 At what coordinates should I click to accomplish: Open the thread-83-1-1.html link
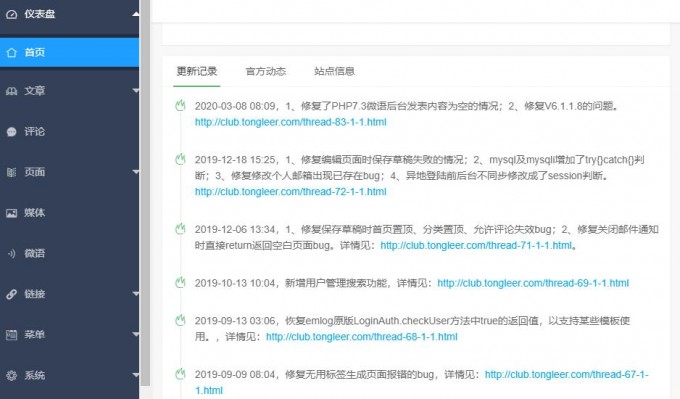click(291, 122)
